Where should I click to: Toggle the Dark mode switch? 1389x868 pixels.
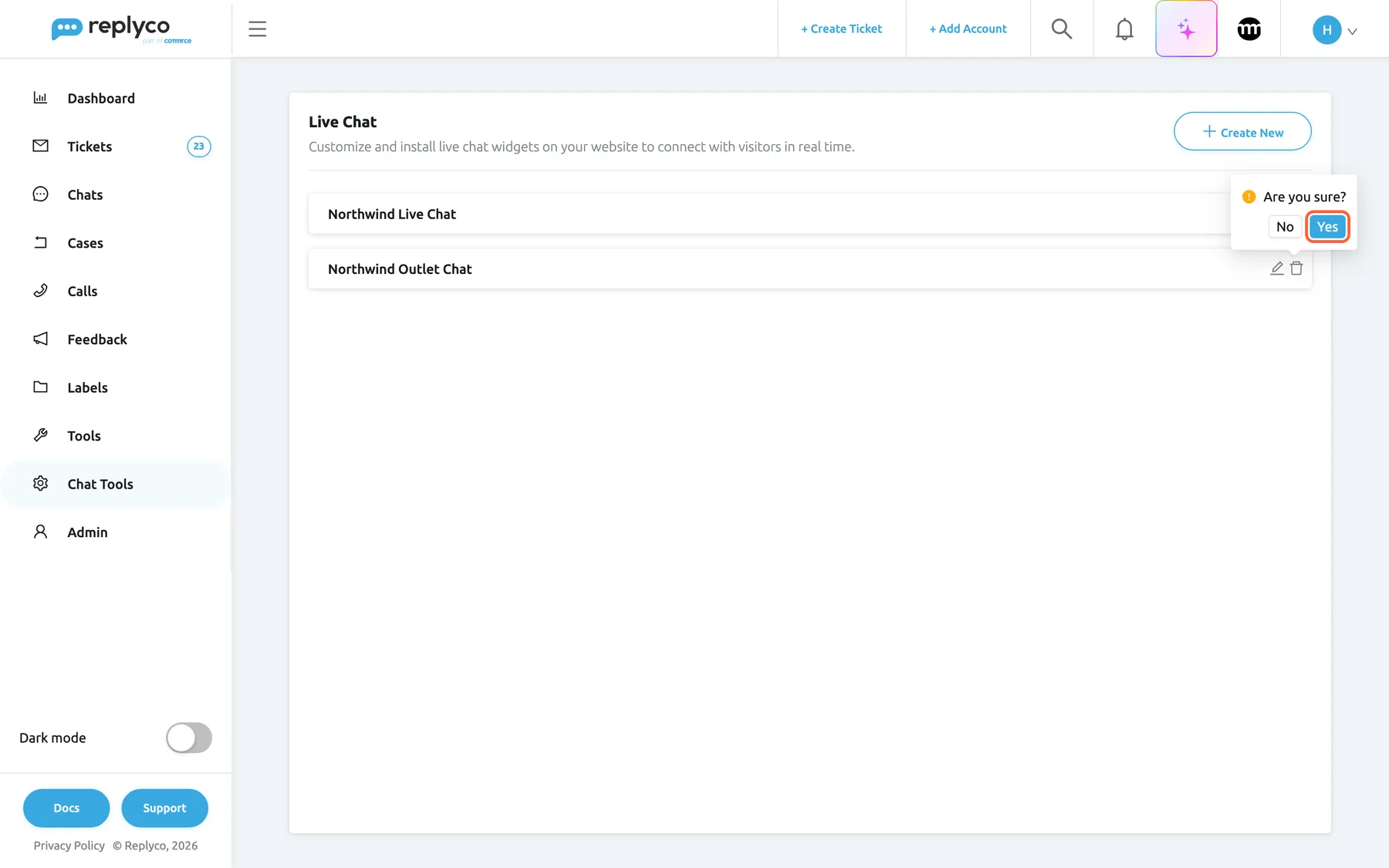pyautogui.click(x=188, y=738)
